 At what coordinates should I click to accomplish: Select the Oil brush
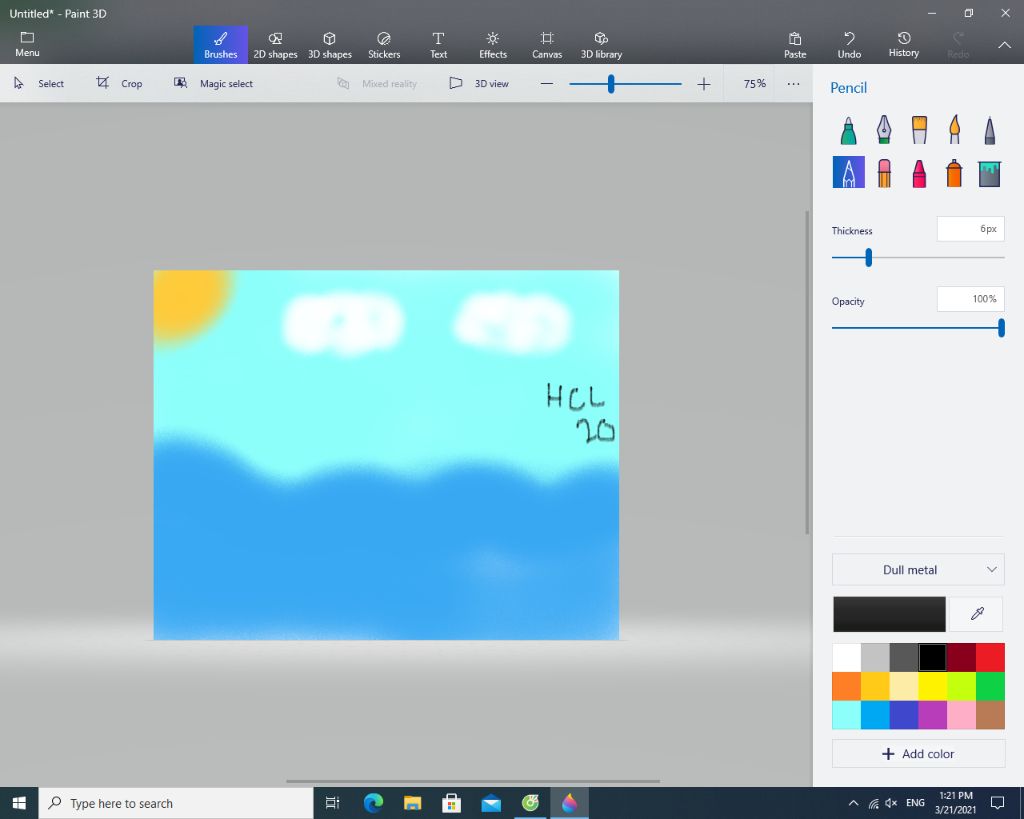click(919, 130)
